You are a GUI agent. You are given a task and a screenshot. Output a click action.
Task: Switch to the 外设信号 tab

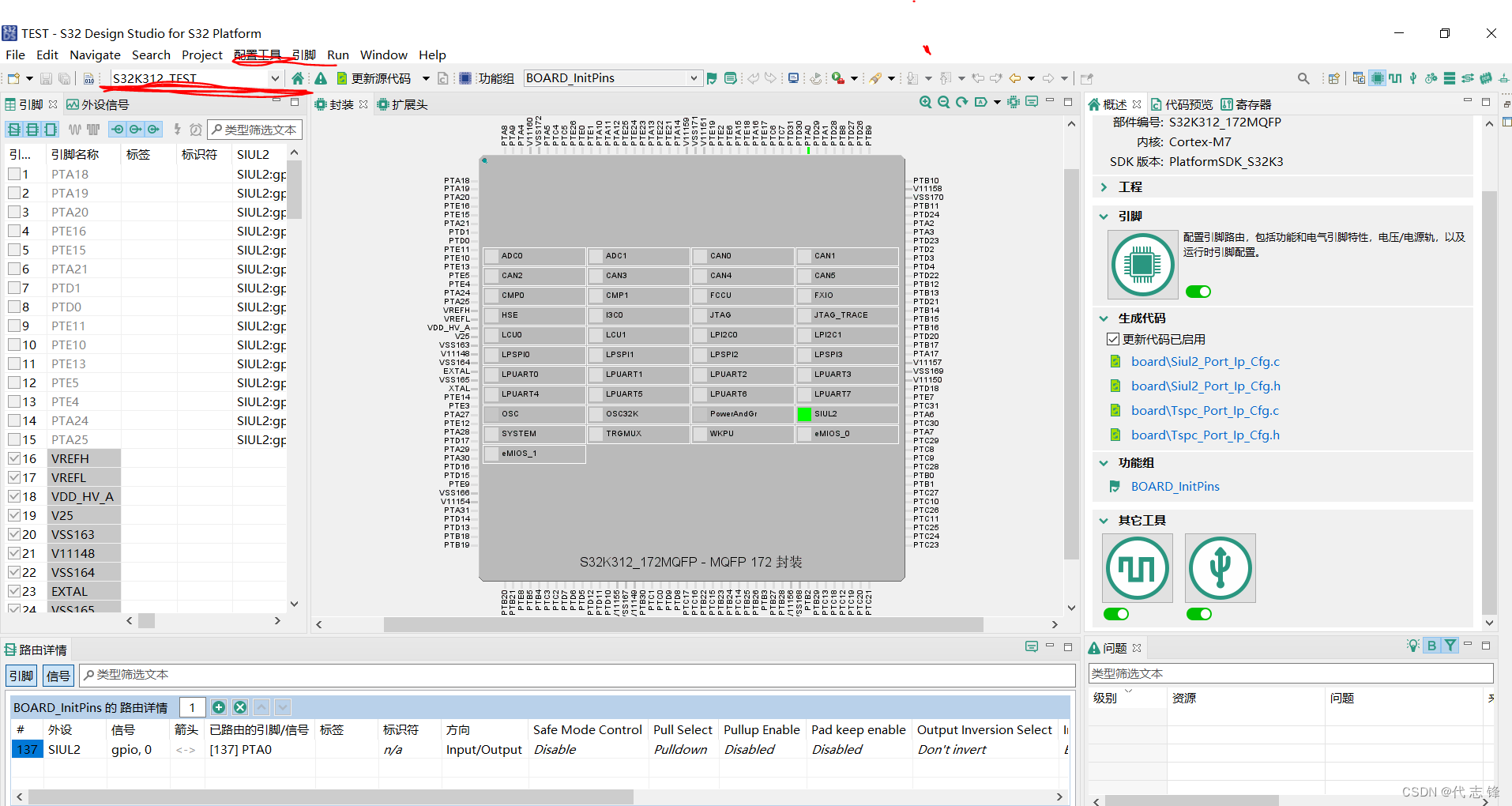pyautogui.click(x=97, y=104)
